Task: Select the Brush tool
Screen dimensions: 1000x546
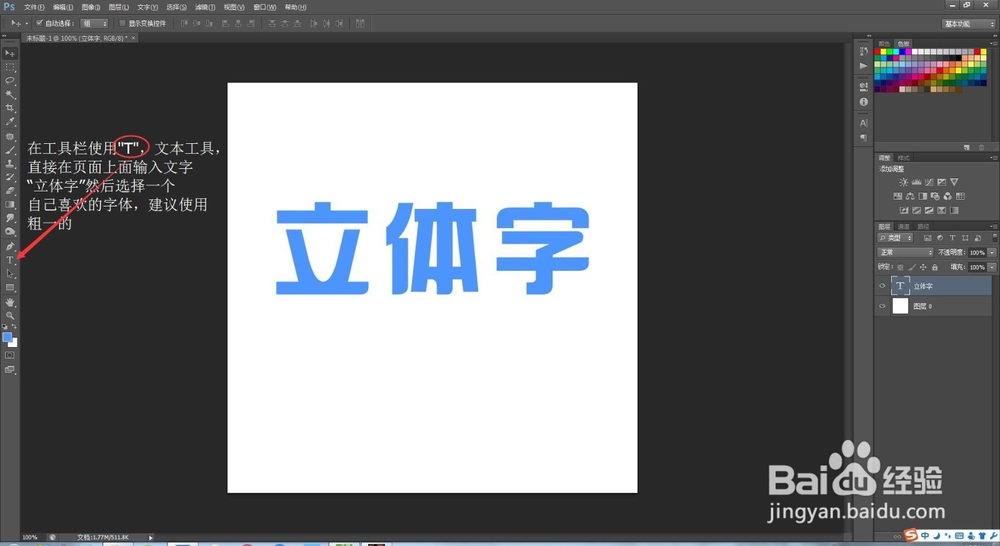Action: (10, 150)
